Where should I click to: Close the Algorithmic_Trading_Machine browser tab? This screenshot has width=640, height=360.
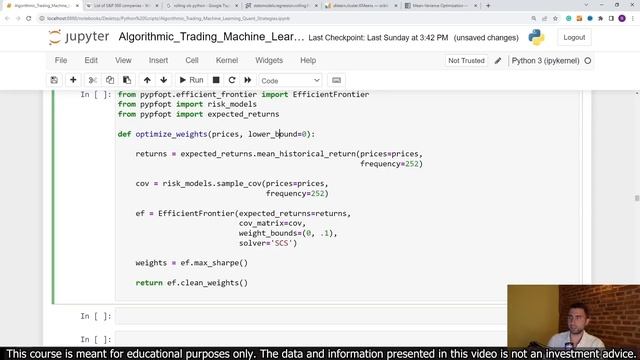pos(77,6)
